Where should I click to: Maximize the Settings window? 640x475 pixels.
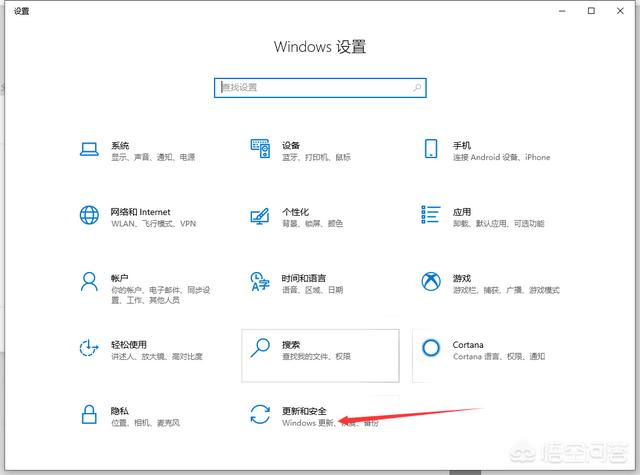[x=591, y=11]
